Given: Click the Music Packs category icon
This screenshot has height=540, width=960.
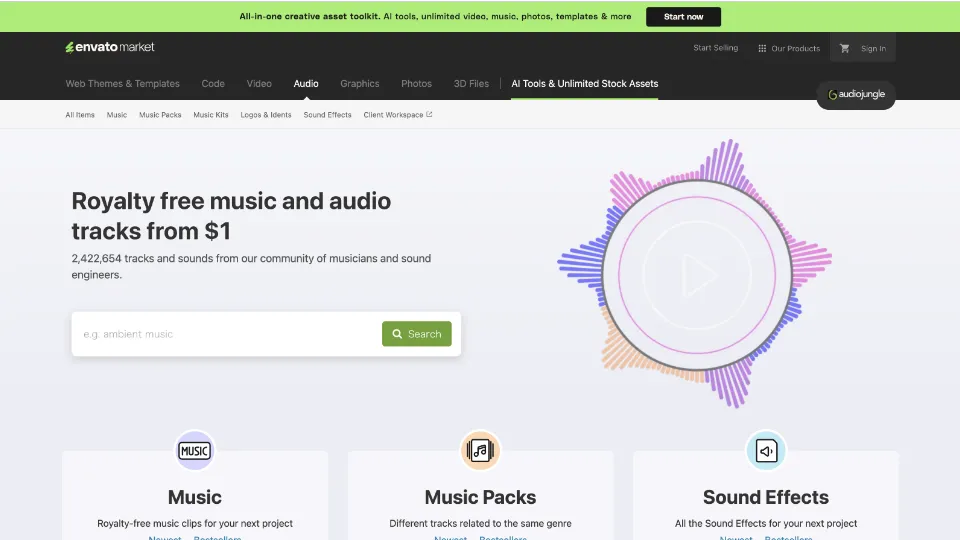Looking at the screenshot, I should (x=480, y=451).
